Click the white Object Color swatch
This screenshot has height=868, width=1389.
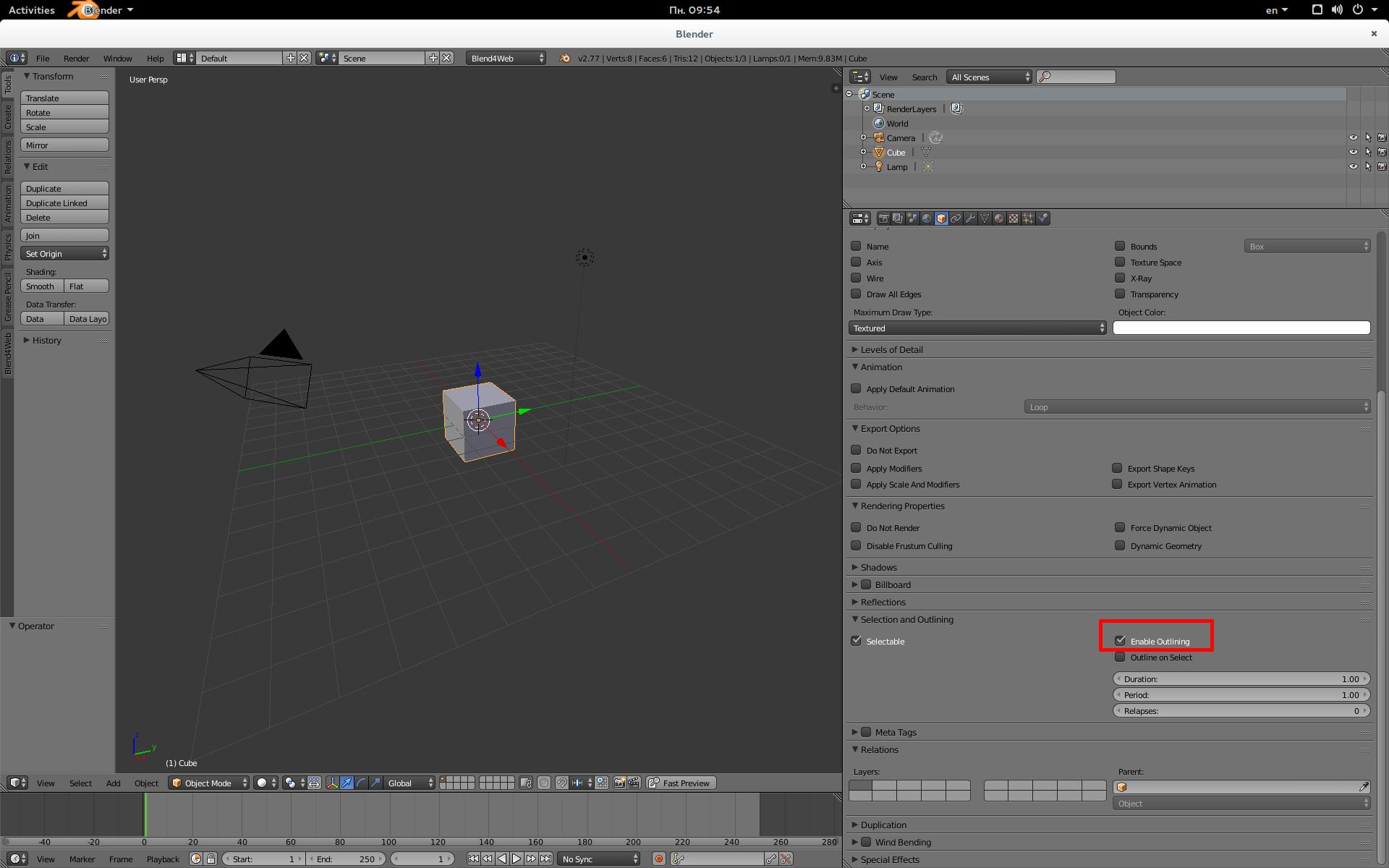1241,328
